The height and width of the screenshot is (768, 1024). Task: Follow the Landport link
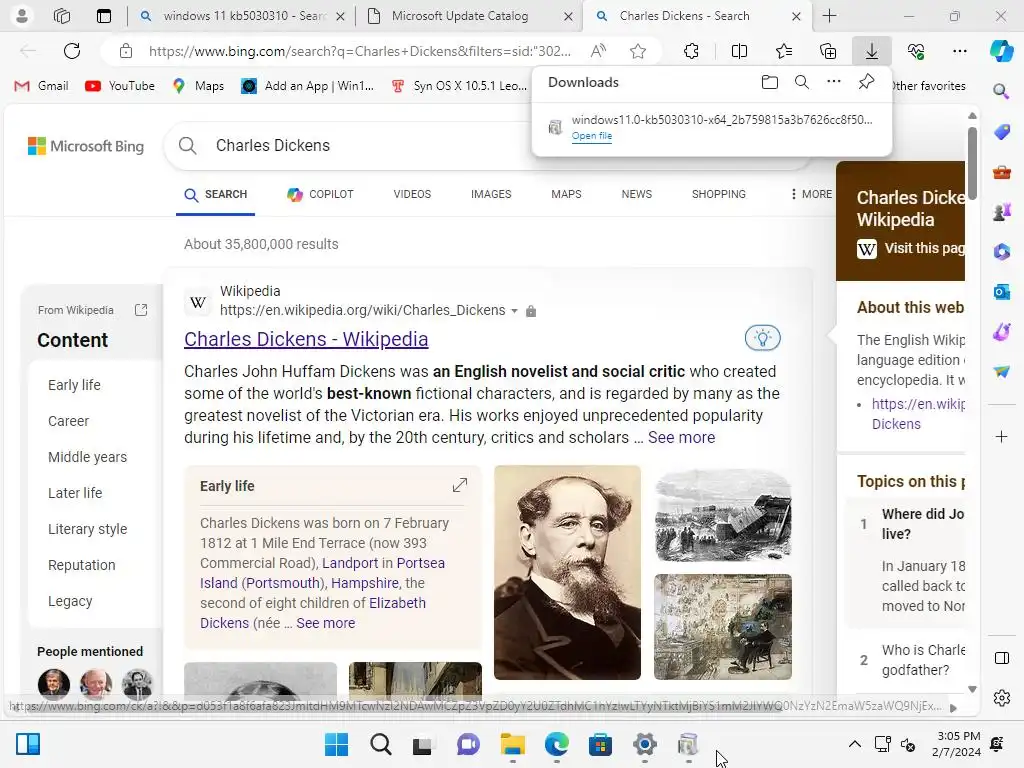[350, 563]
